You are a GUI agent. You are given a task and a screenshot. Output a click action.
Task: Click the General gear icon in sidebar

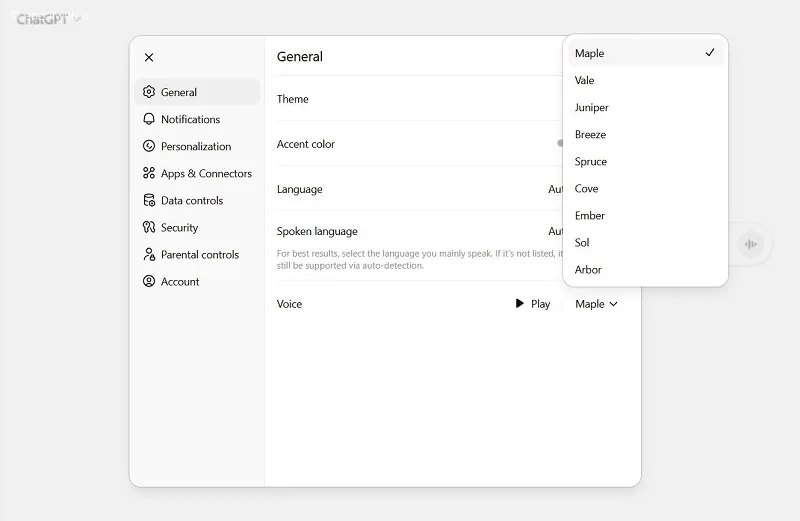point(149,92)
